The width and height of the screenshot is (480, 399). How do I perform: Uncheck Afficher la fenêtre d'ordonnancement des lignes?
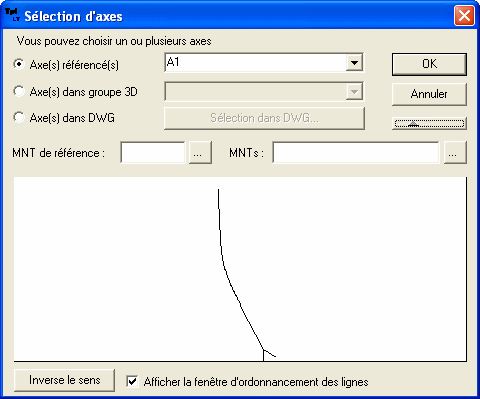[132, 381]
